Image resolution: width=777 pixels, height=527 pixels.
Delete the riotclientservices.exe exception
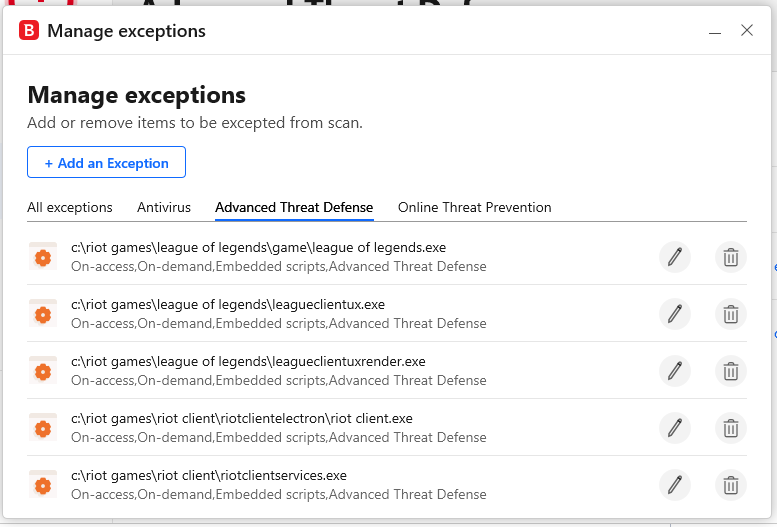click(730, 485)
